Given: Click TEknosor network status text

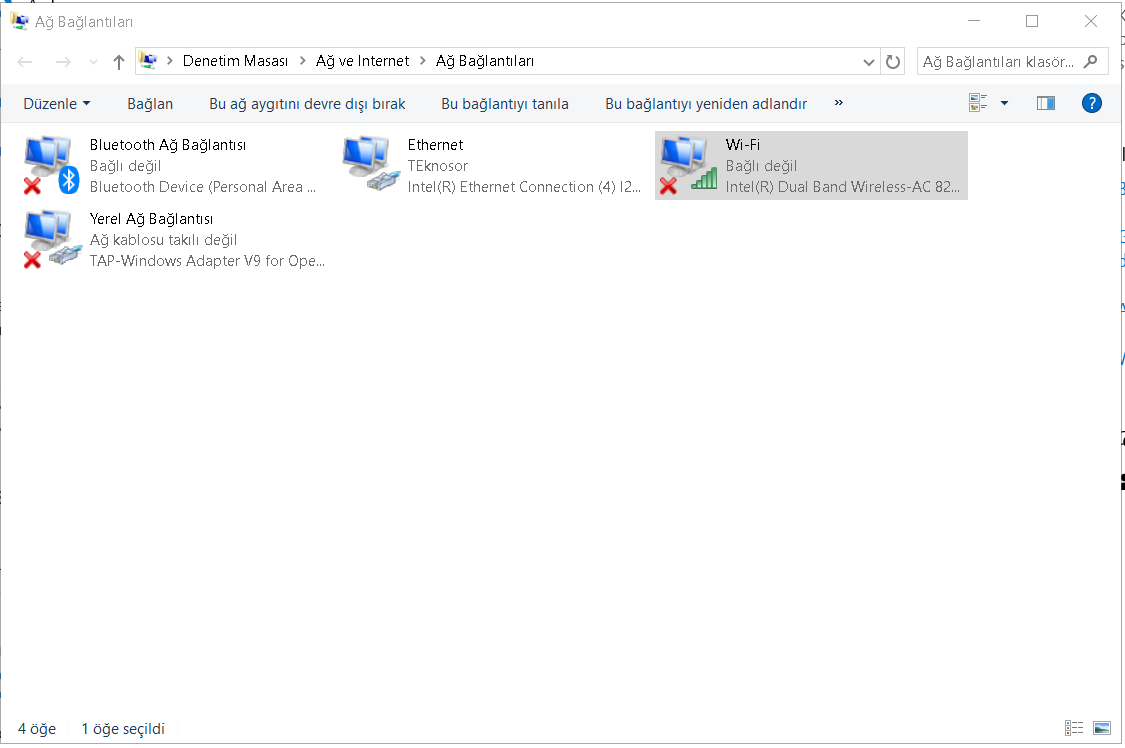Looking at the screenshot, I should click(438, 166).
